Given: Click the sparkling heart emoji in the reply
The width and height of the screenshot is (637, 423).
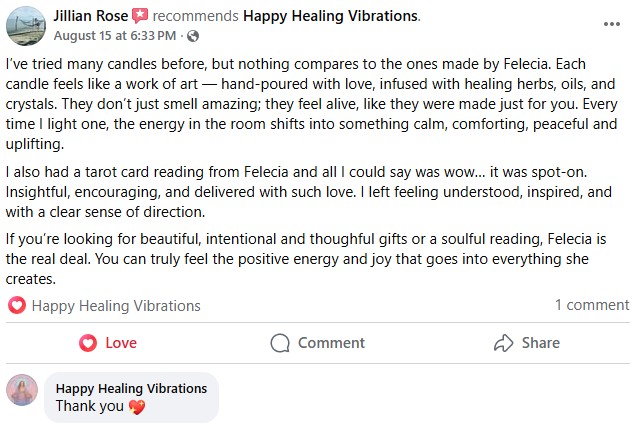Looking at the screenshot, I should pyautogui.click(x=138, y=406).
